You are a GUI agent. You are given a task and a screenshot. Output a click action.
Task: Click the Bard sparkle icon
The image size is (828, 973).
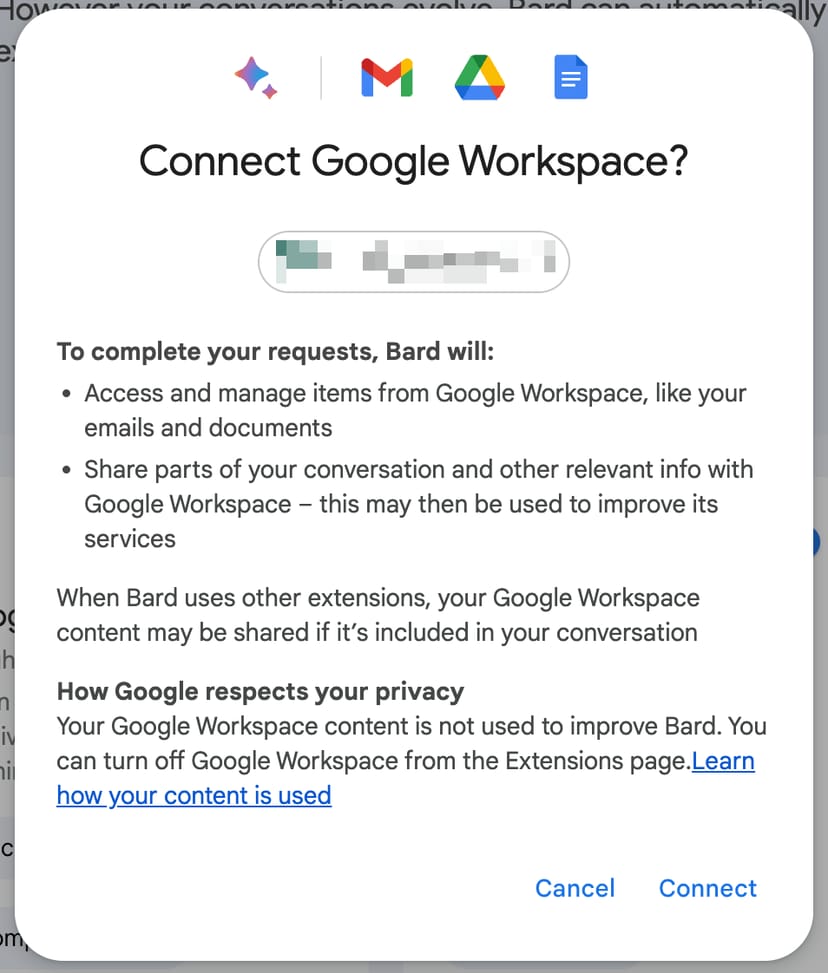pos(256,77)
